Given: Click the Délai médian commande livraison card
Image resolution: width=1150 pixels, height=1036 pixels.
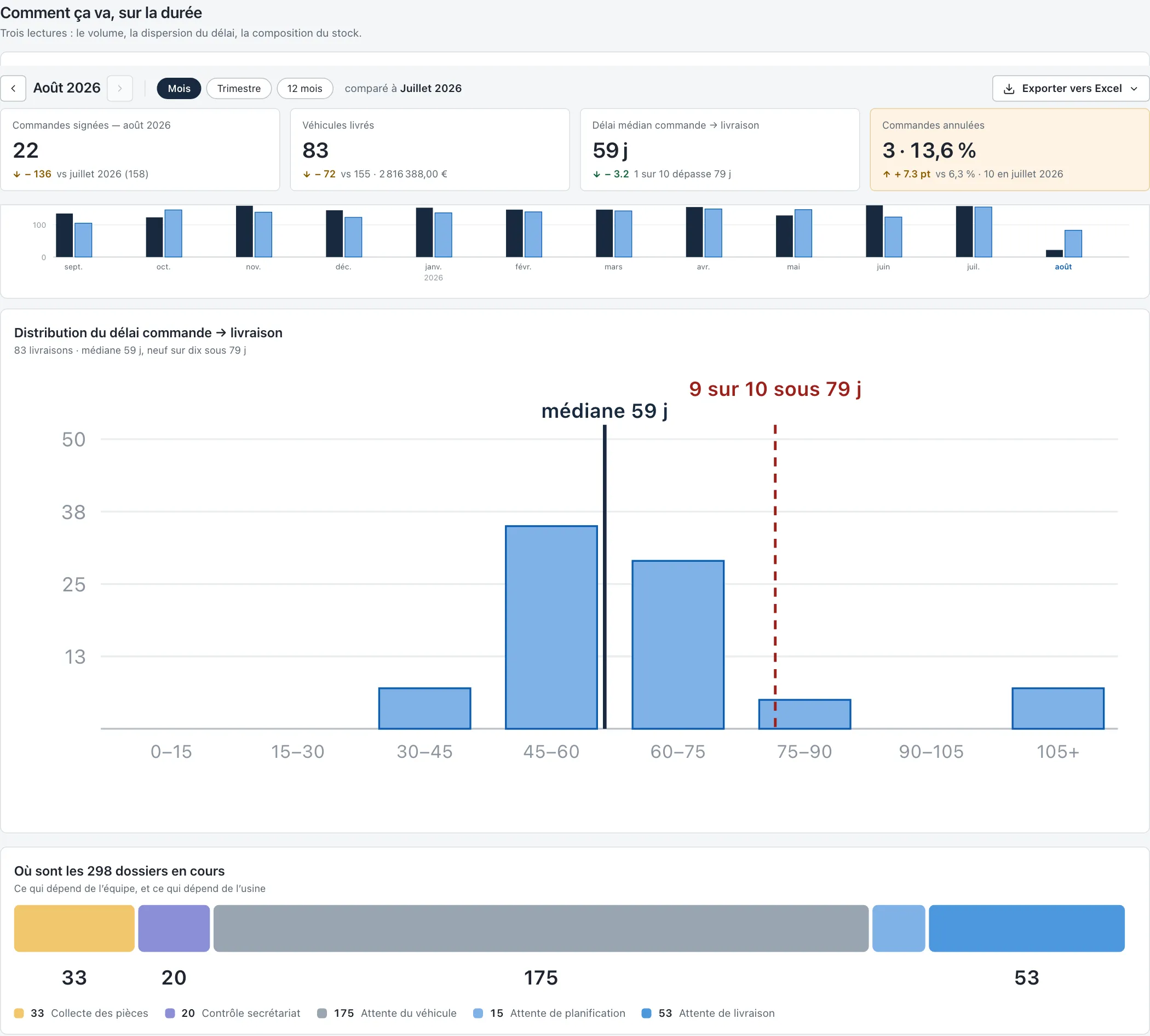Looking at the screenshot, I should point(720,149).
